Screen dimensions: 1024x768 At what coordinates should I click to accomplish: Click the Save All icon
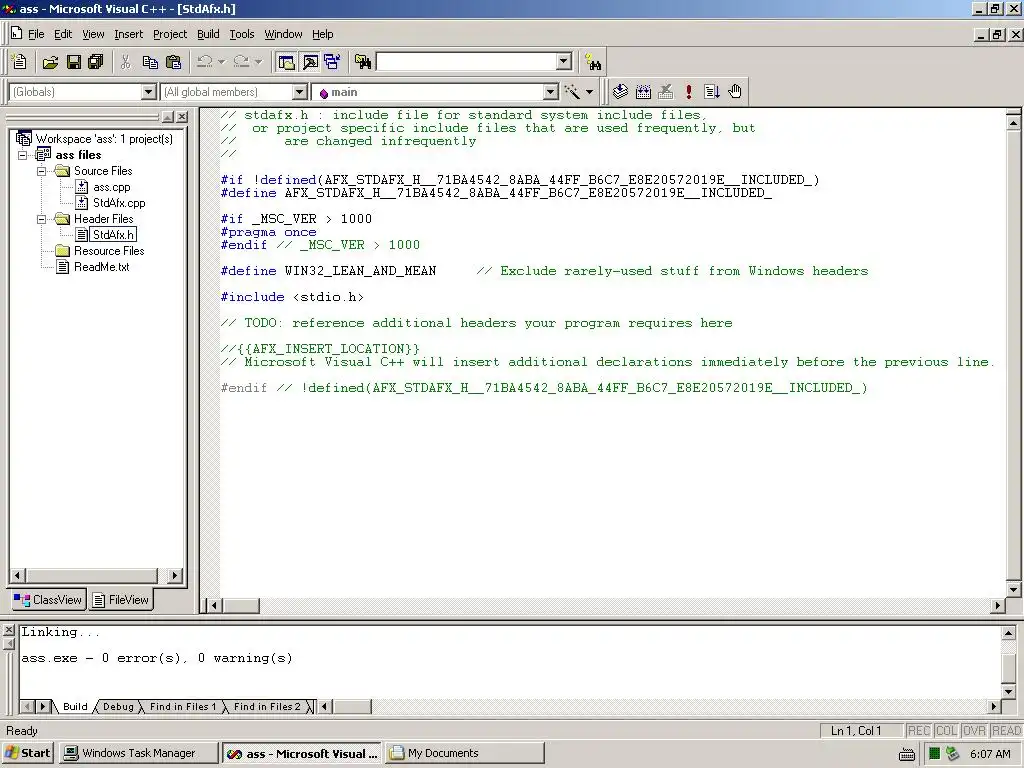(95, 62)
